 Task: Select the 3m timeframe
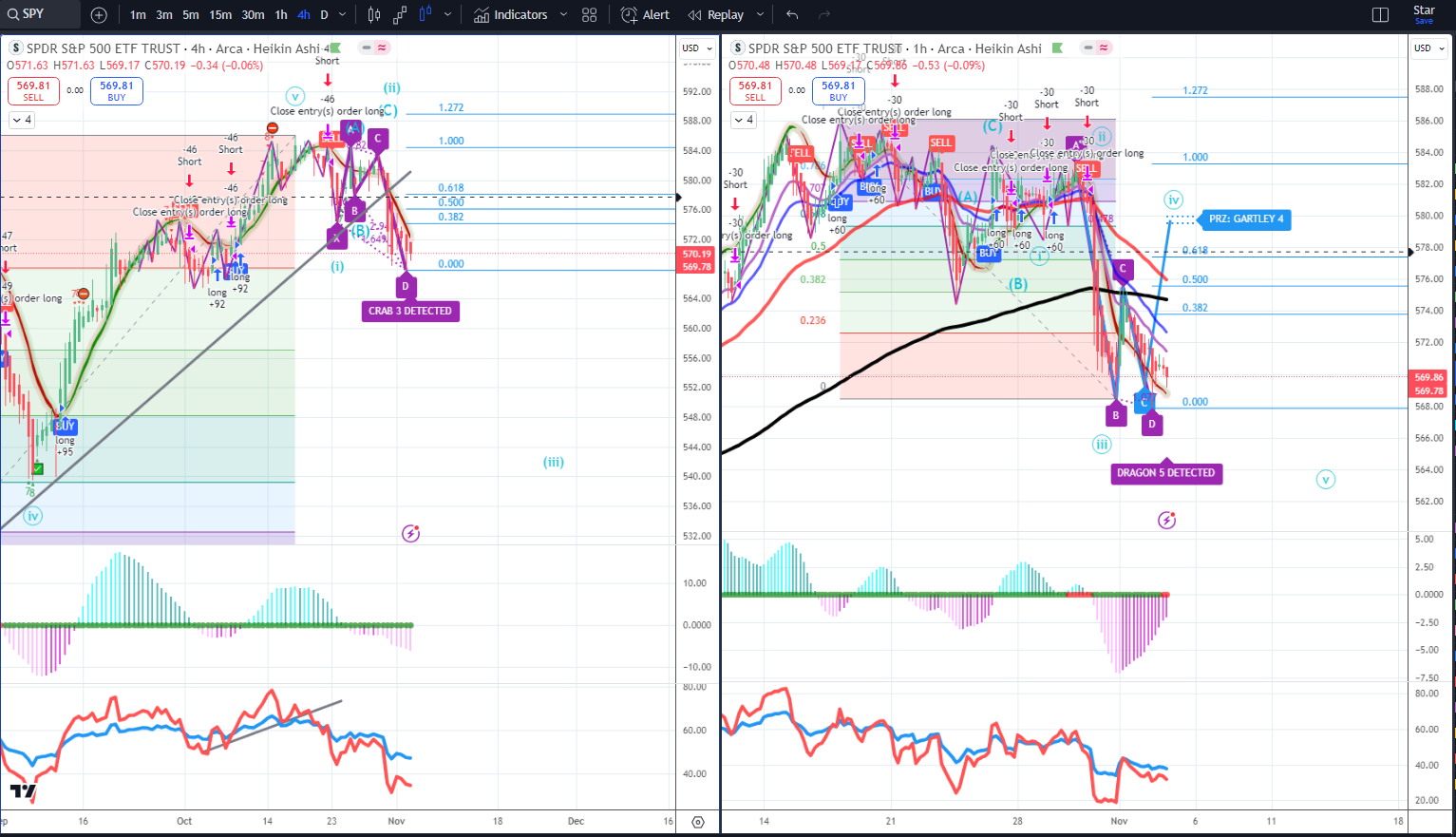pos(164,14)
